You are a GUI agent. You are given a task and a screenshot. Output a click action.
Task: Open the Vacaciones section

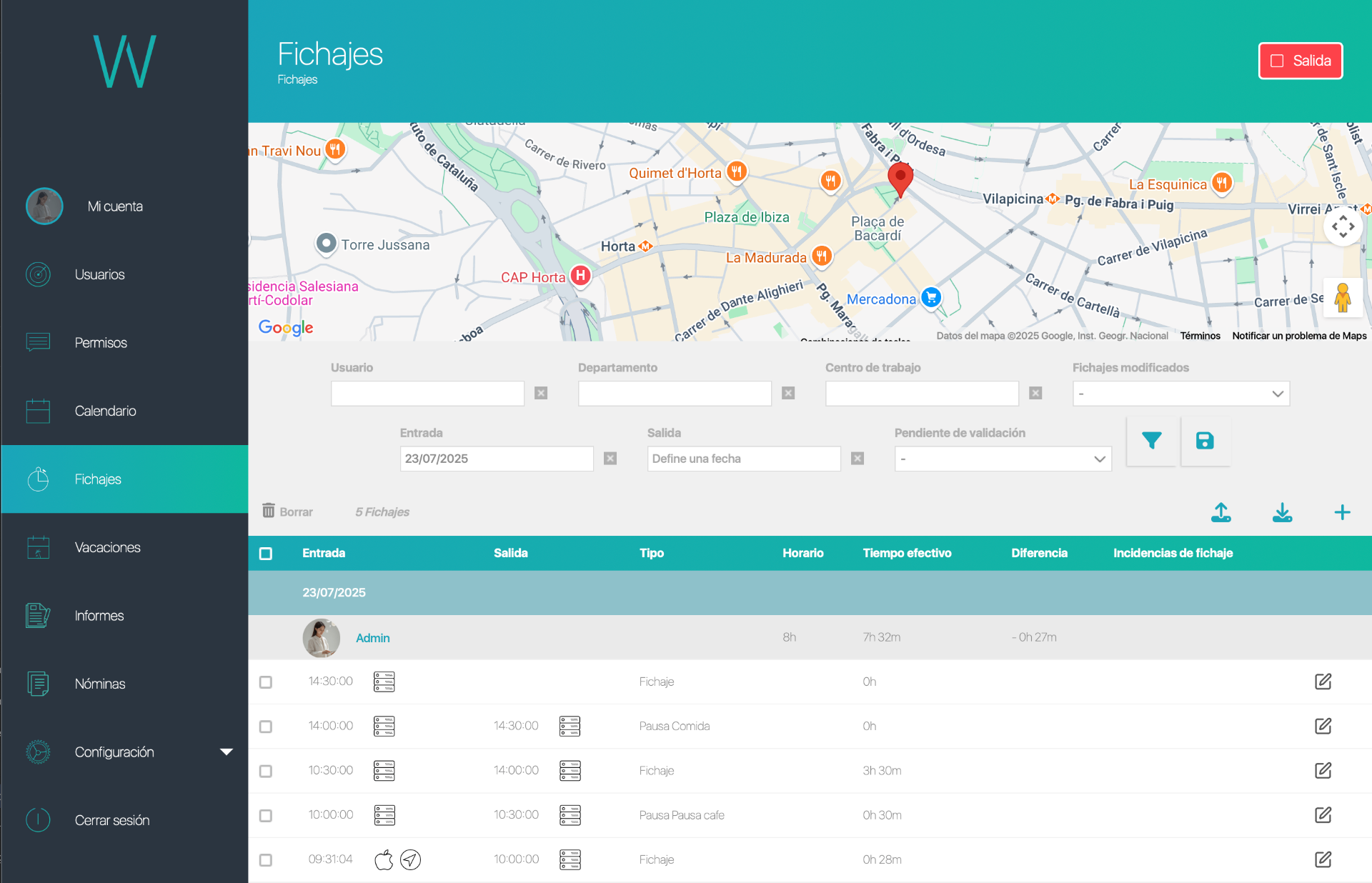[107, 547]
